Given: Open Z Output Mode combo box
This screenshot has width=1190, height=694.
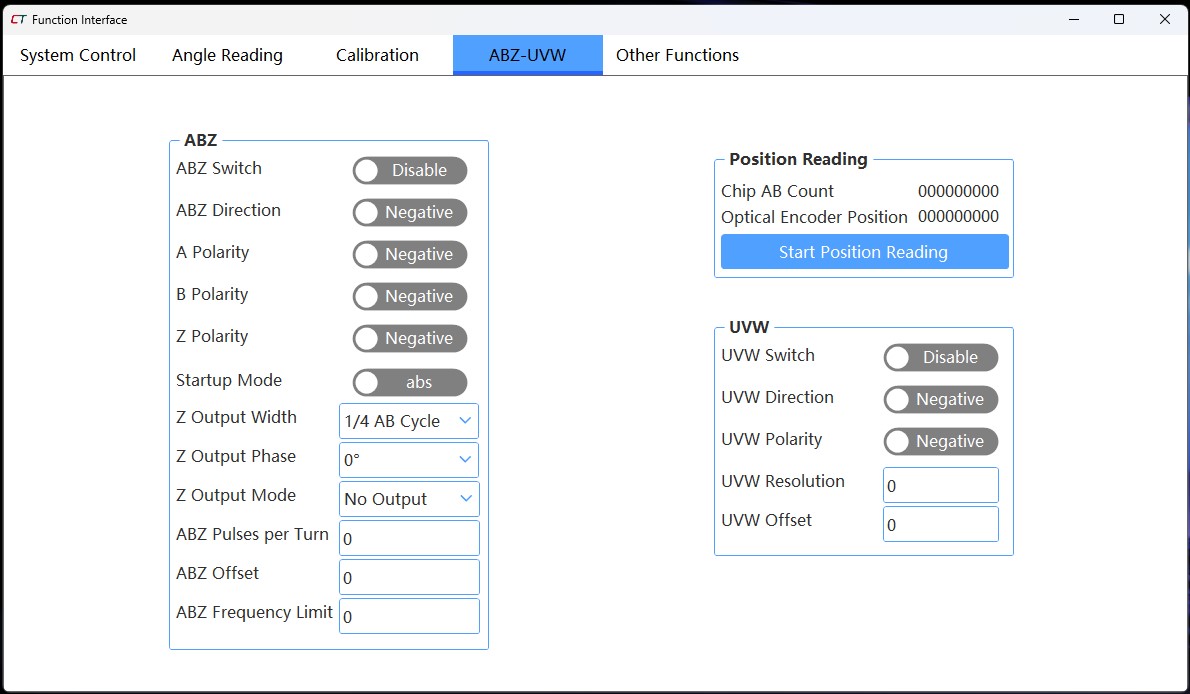Looking at the screenshot, I should click(x=409, y=499).
